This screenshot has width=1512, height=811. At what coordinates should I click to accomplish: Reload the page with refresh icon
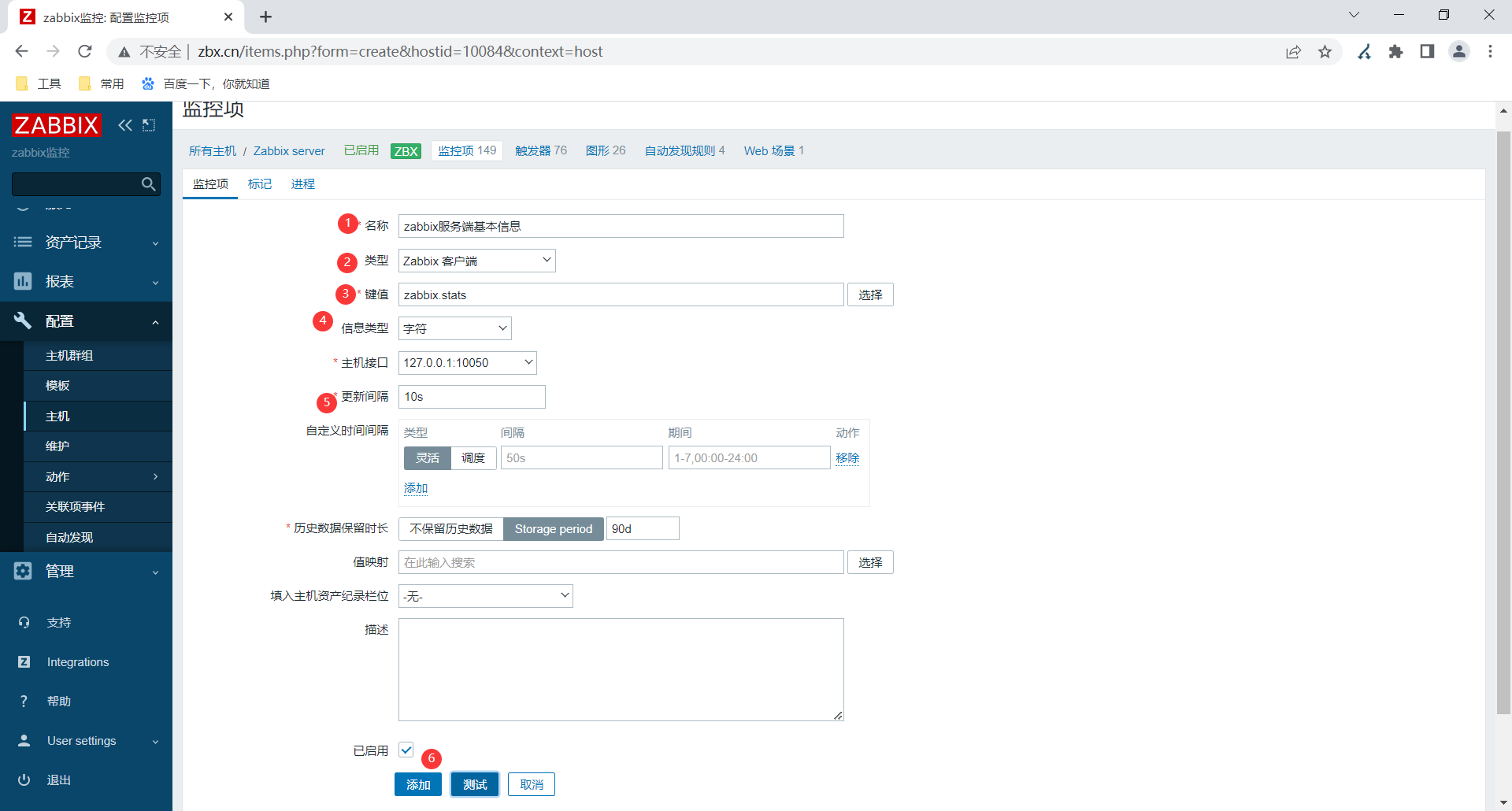coord(85,51)
